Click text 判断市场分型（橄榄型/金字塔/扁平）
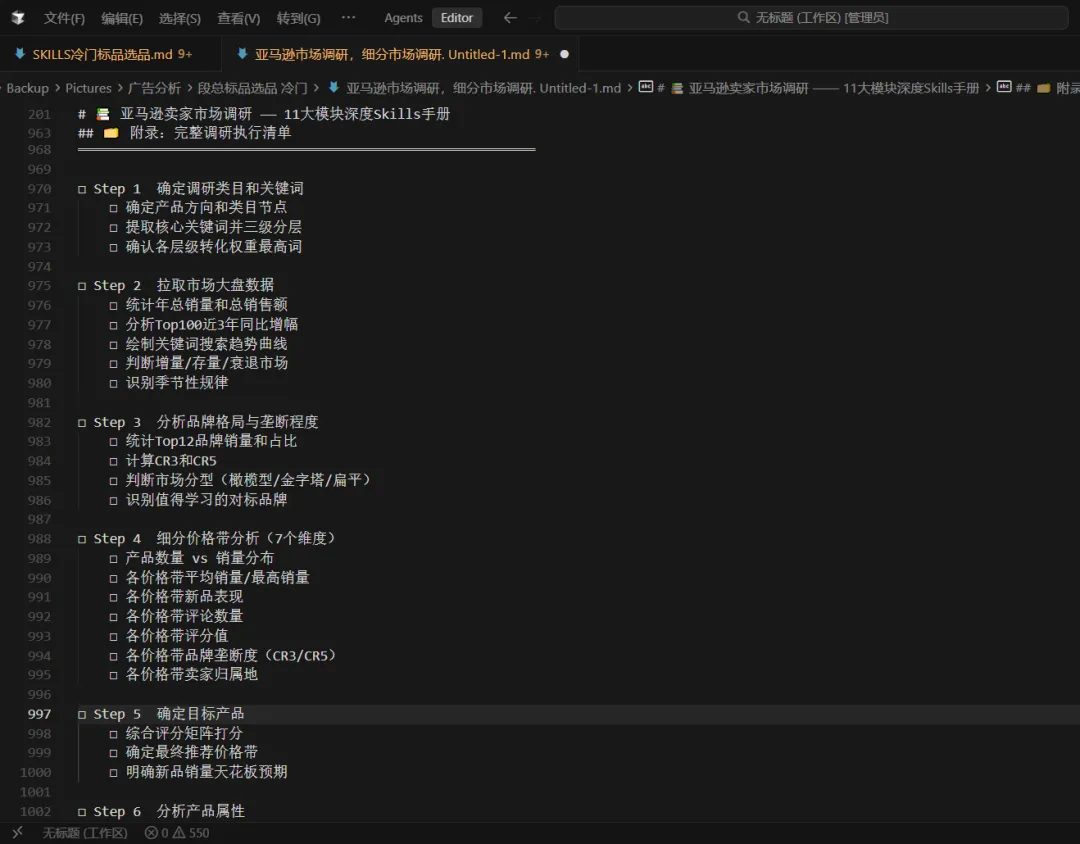Viewport: 1080px width, 844px height. click(249, 480)
